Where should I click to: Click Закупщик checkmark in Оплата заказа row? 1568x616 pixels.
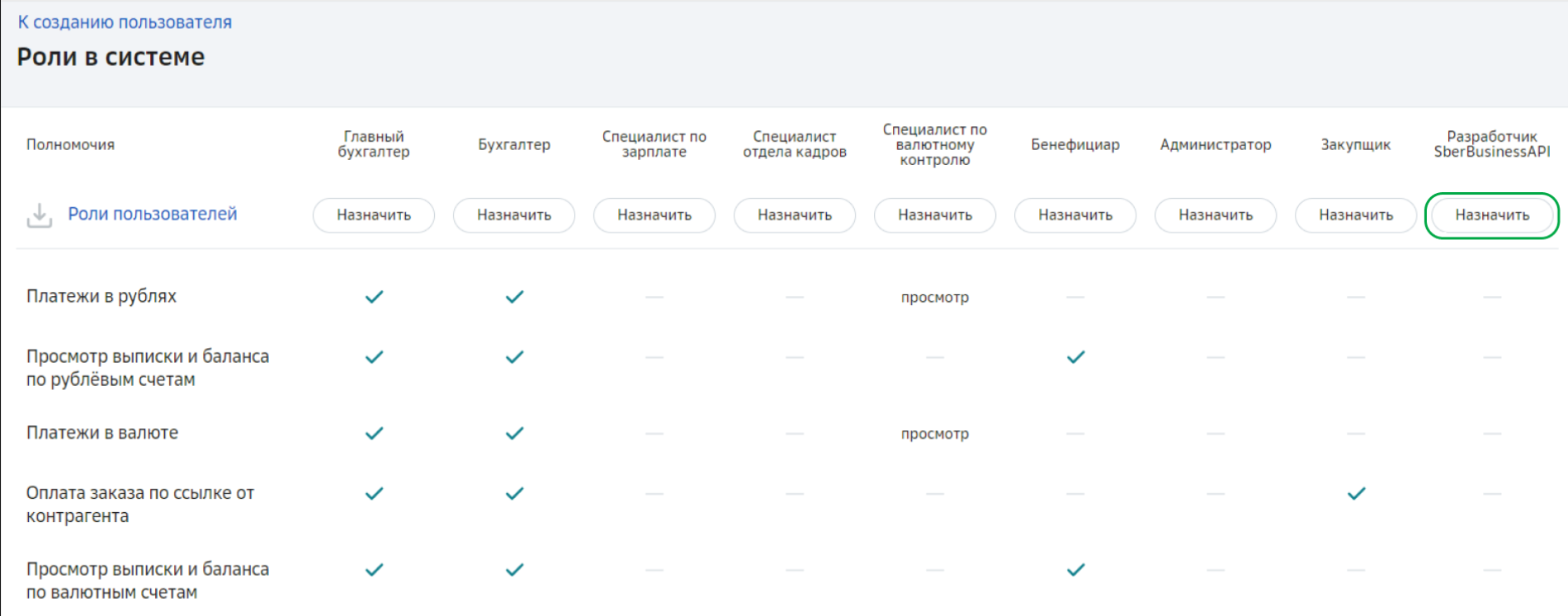1356,494
